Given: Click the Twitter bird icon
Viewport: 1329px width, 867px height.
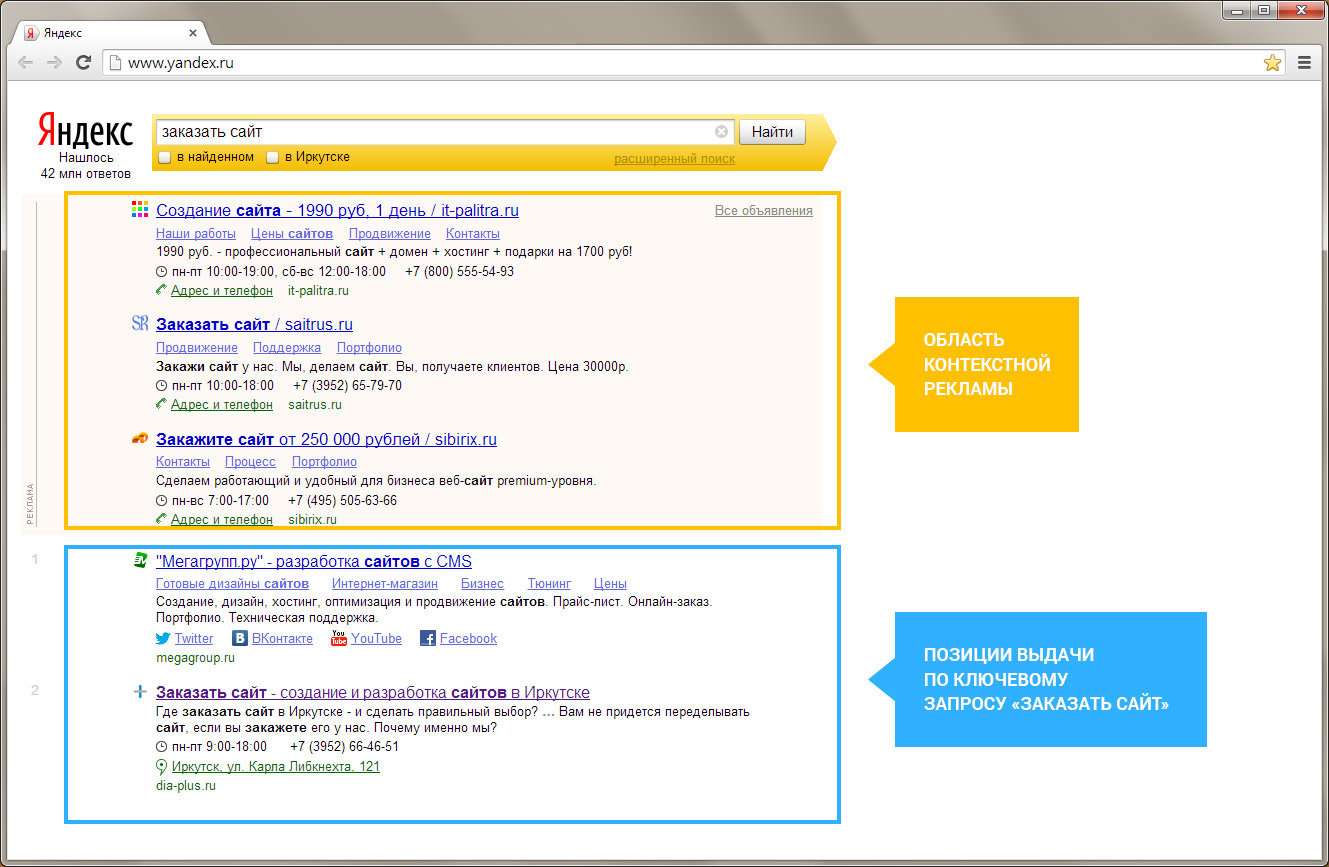Looking at the screenshot, I should (x=163, y=638).
